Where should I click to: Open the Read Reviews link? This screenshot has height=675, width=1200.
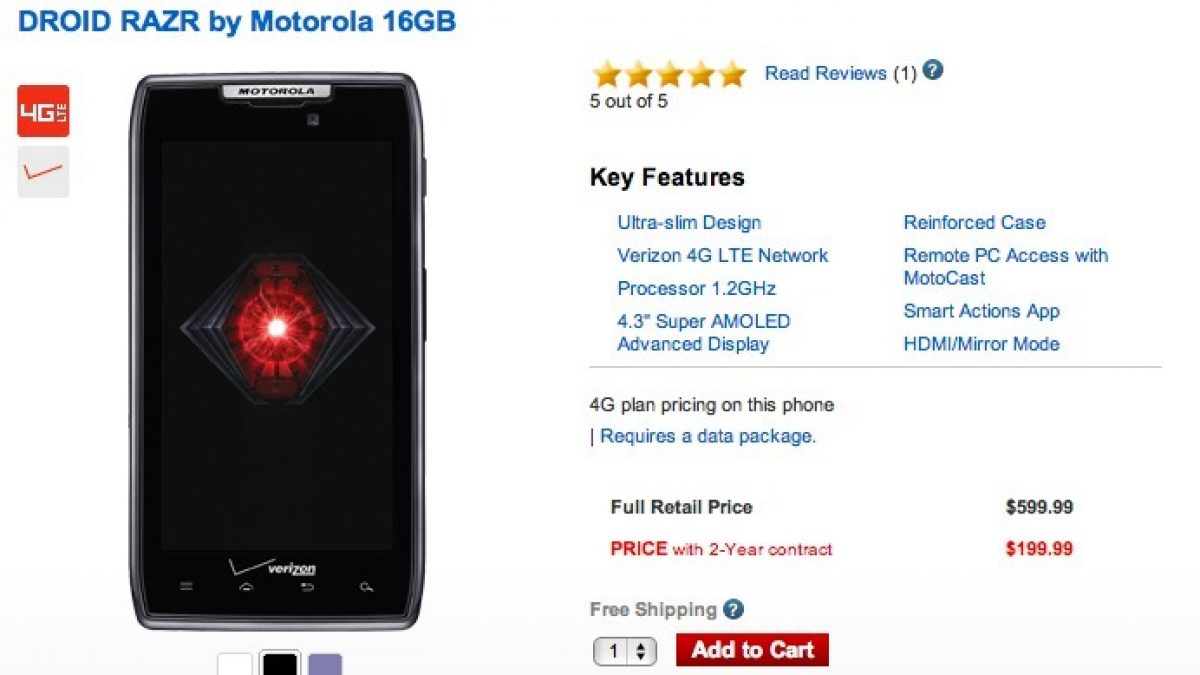coord(826,73)
